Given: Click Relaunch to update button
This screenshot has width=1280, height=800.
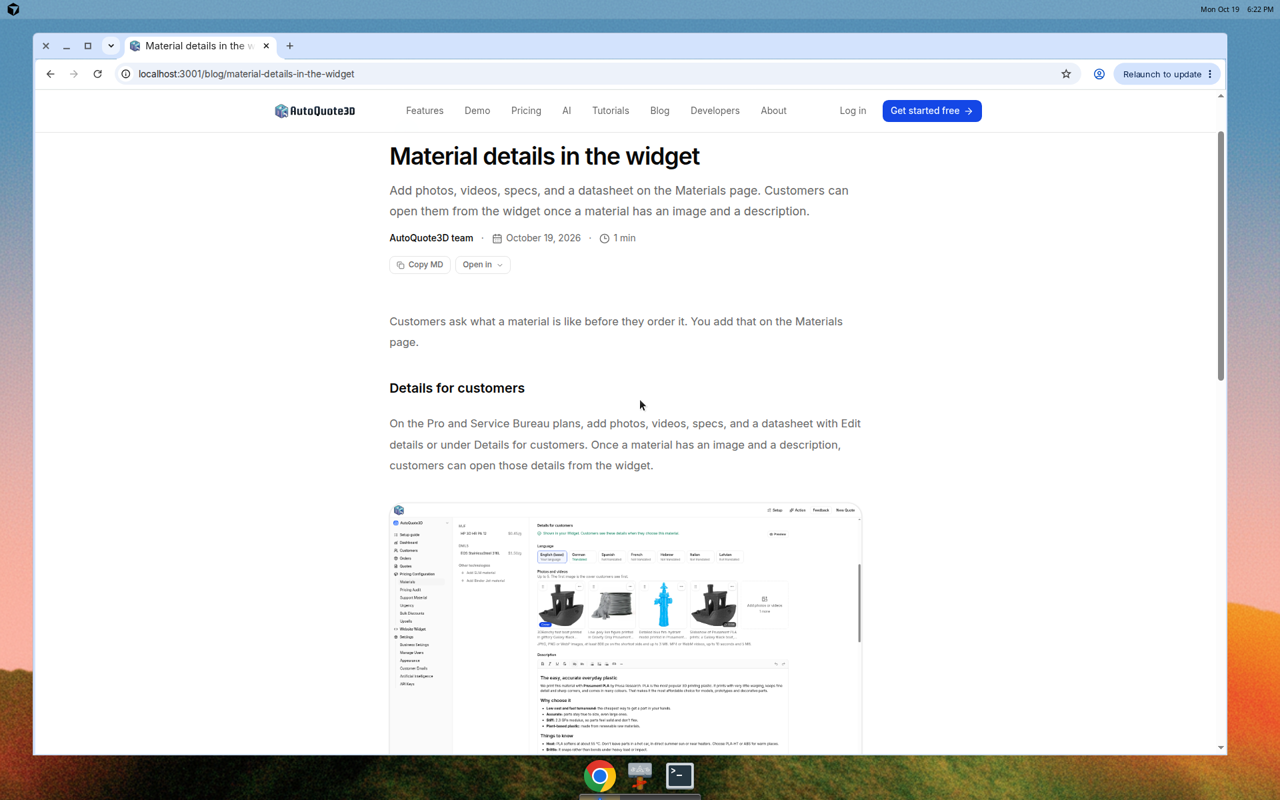Looking at the screenshot, I should pos(1160,74).
